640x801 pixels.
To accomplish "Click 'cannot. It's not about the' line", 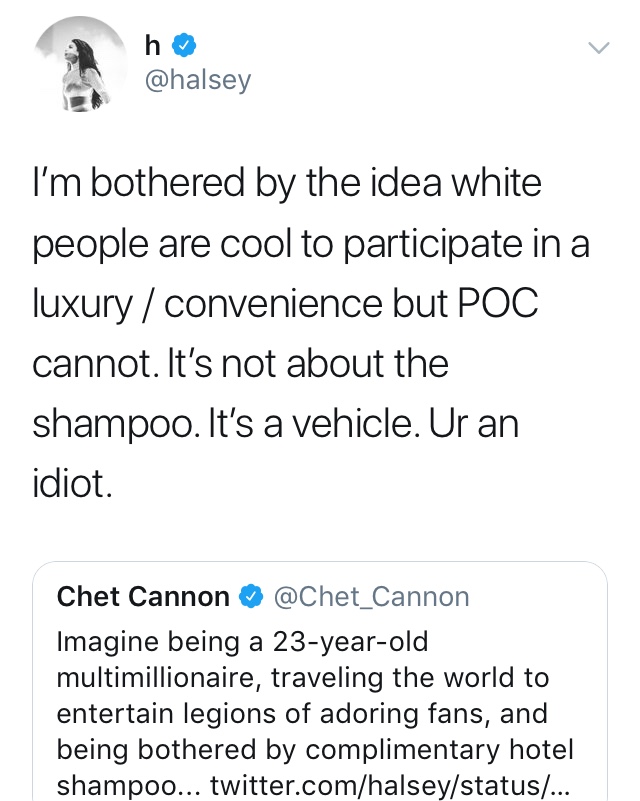I will [240, 364].
